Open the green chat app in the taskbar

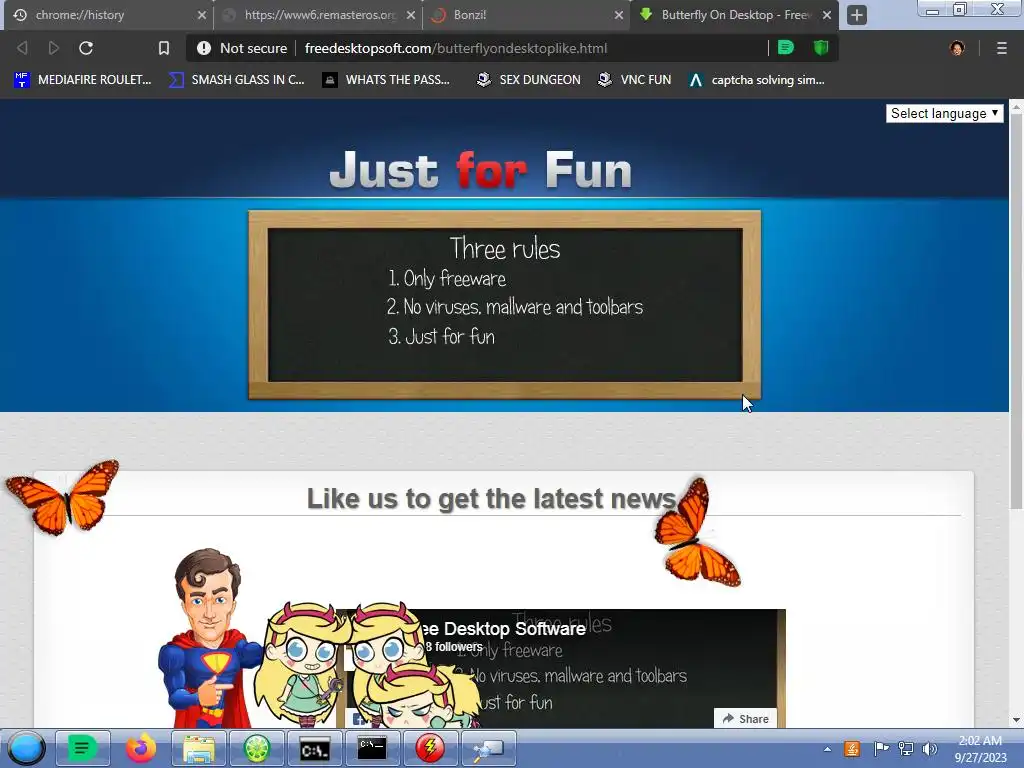click(82, 748)
